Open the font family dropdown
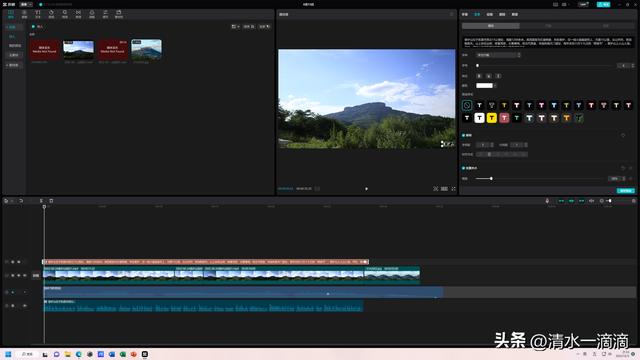Image resolution: width=640 pixels, height=360 pixels. pos(498,55)
